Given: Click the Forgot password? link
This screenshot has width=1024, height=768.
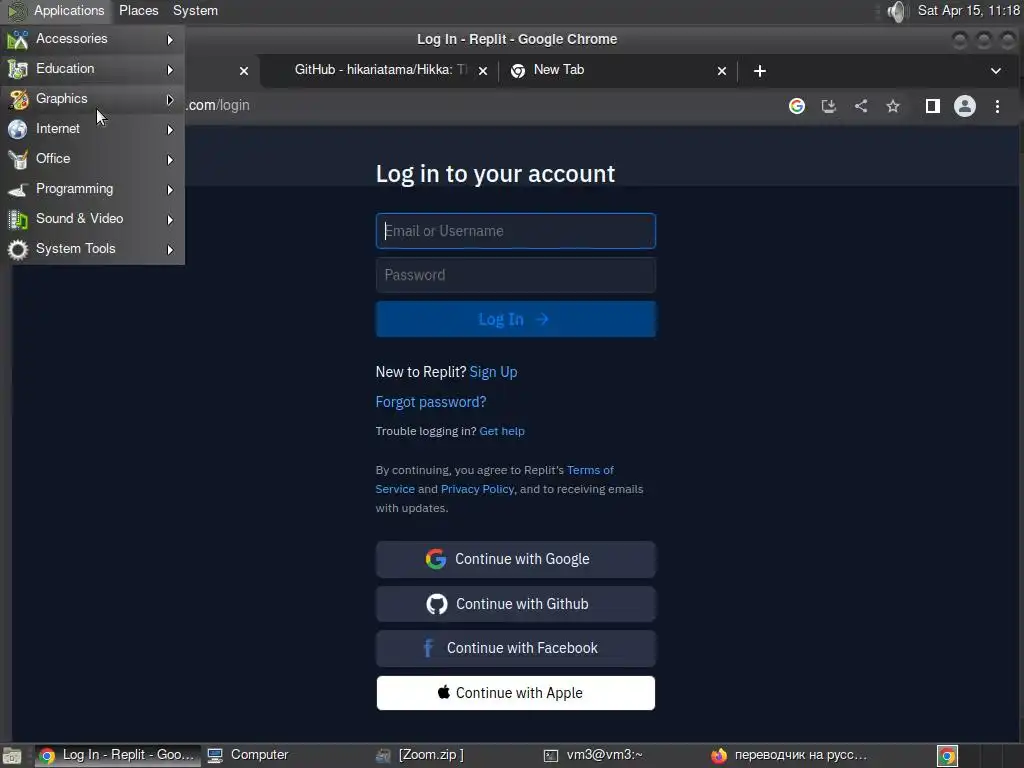Looking at the screenshot, I should [430, 402].
